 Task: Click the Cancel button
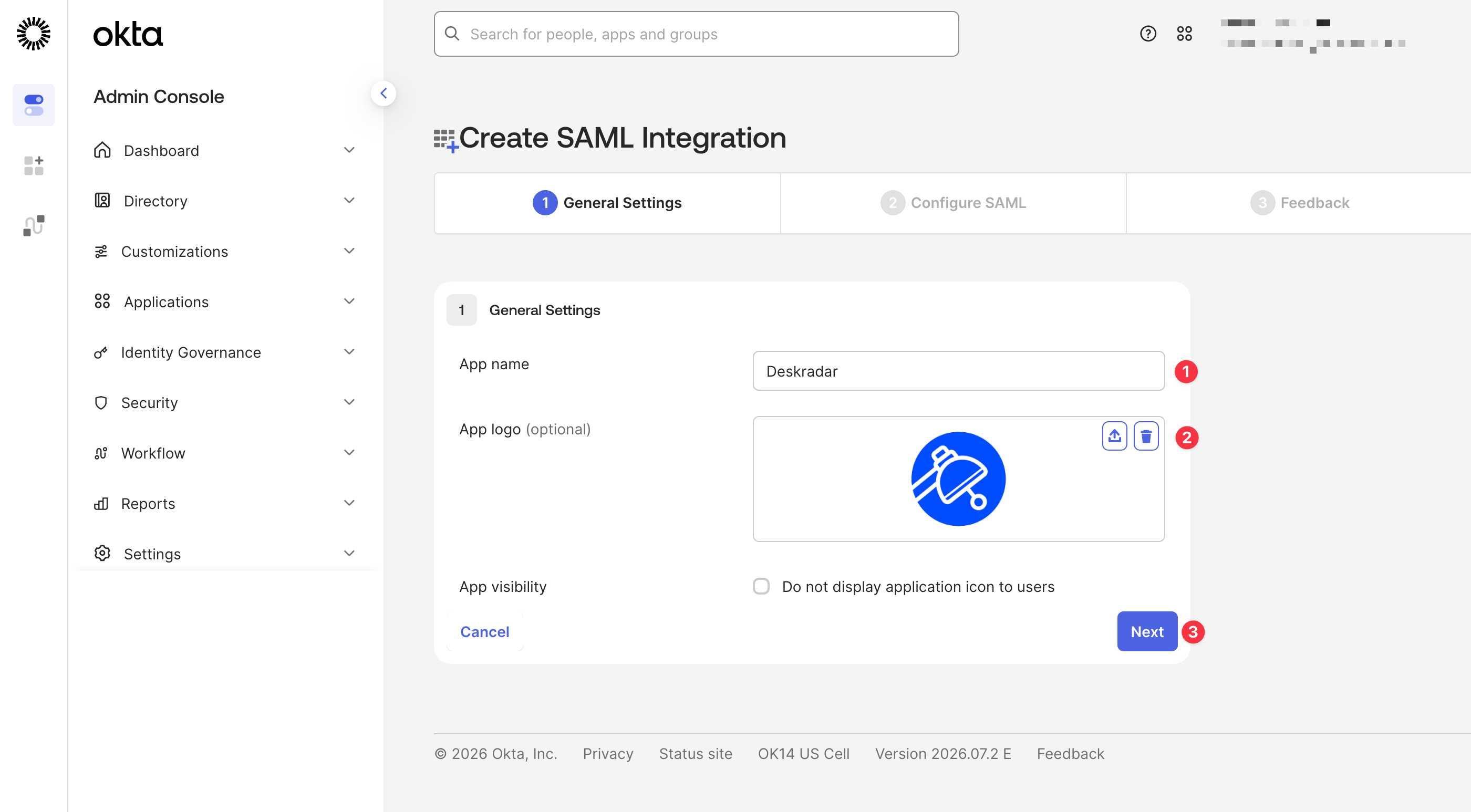(485, 631)
